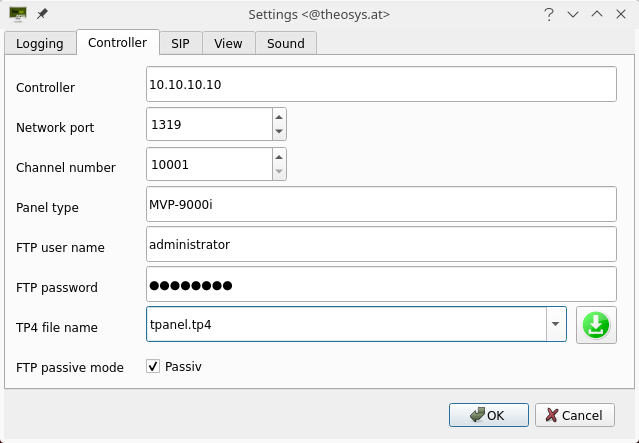Toggle the Passiv FTP mode checkbox
The height and width of the screenshot is (443, 639).
(153, 366)
